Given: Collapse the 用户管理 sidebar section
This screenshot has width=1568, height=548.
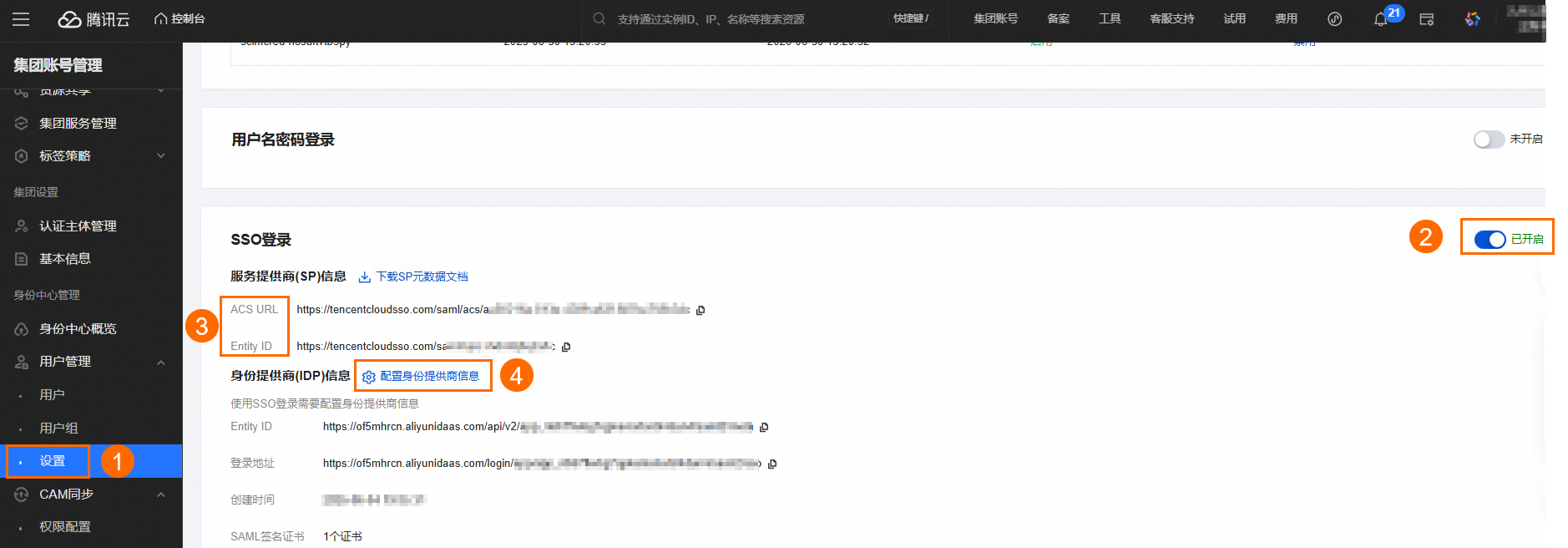Looking at the screenshot, I should click(91, 362).
